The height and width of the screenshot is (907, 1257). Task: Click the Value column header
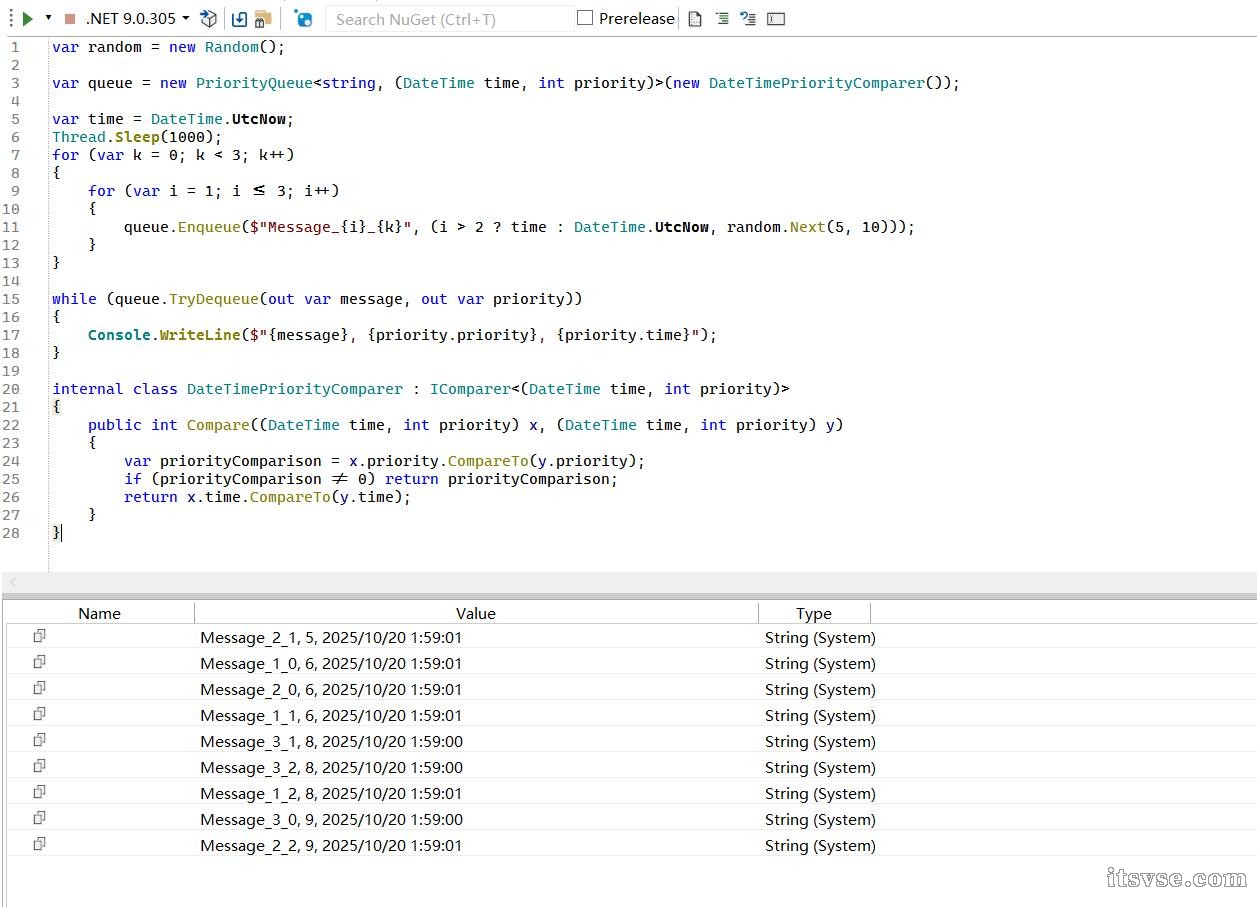click(475, 613)
